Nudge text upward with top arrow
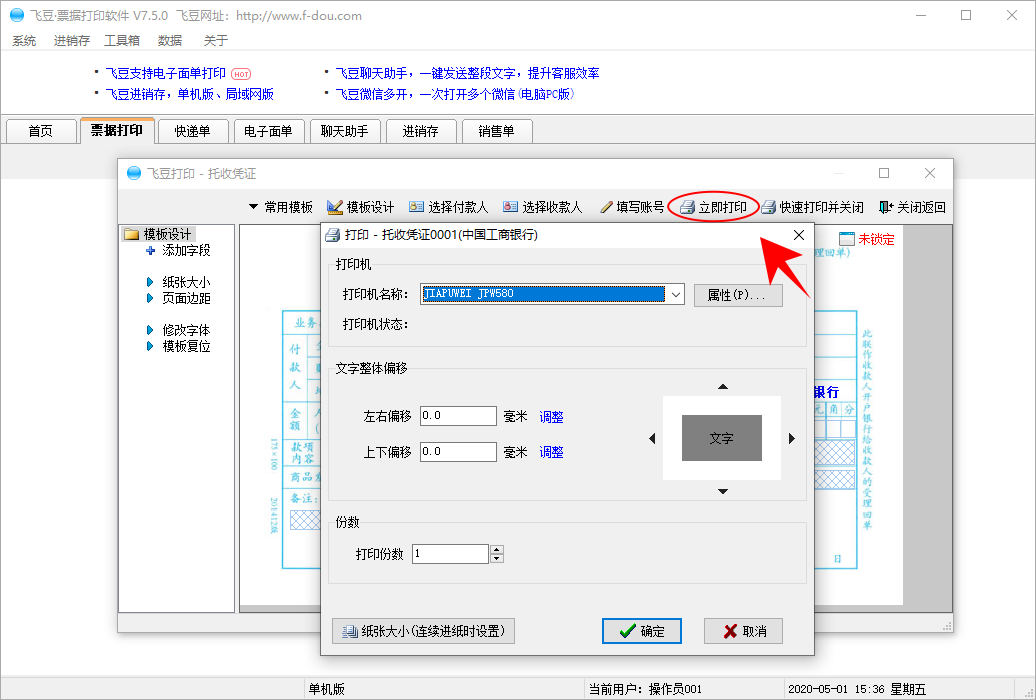Image resolution: width=1036 pixels, height=700 pixels. [723, 387]
